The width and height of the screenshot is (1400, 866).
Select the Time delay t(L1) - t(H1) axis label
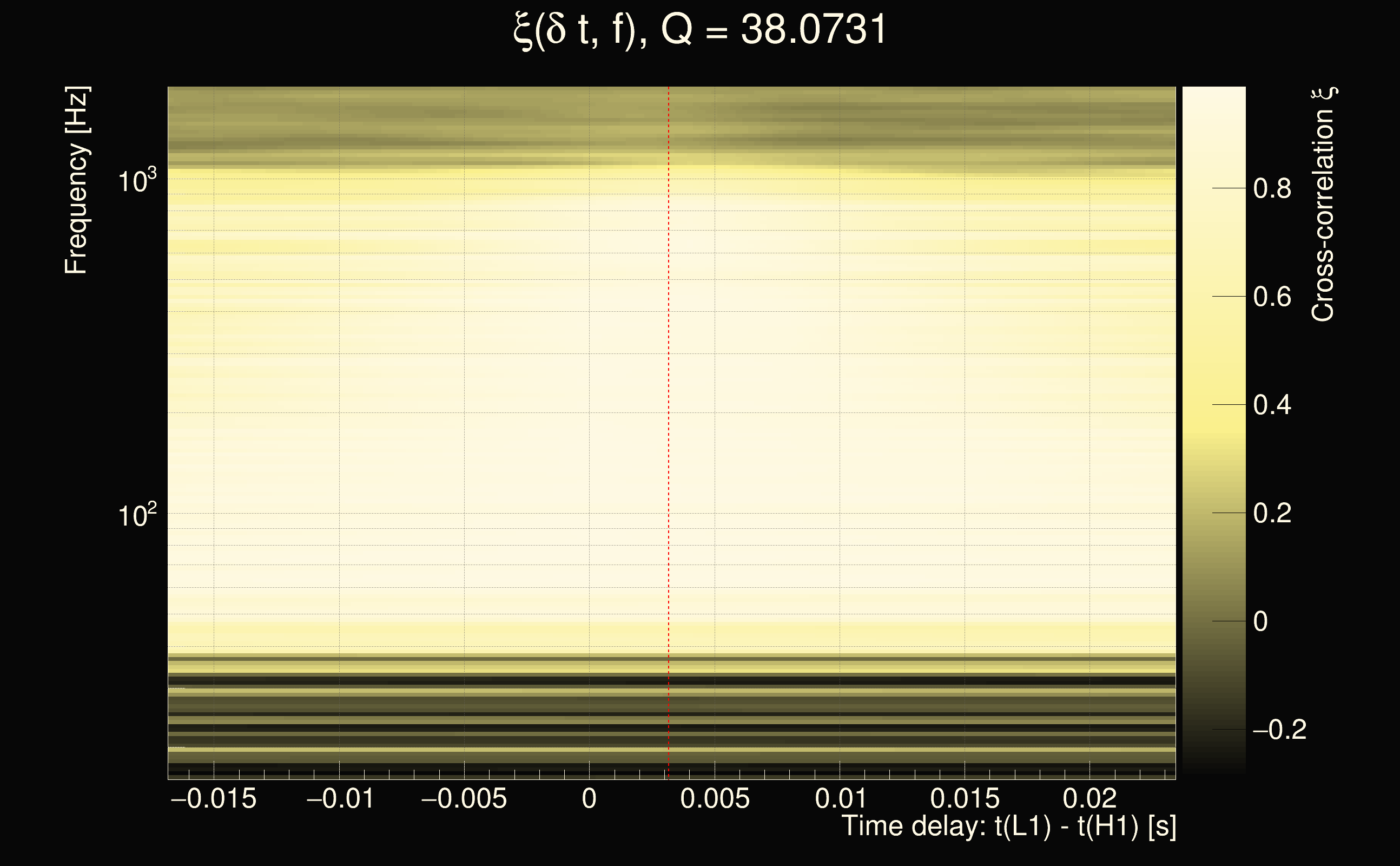point(1008,826)
